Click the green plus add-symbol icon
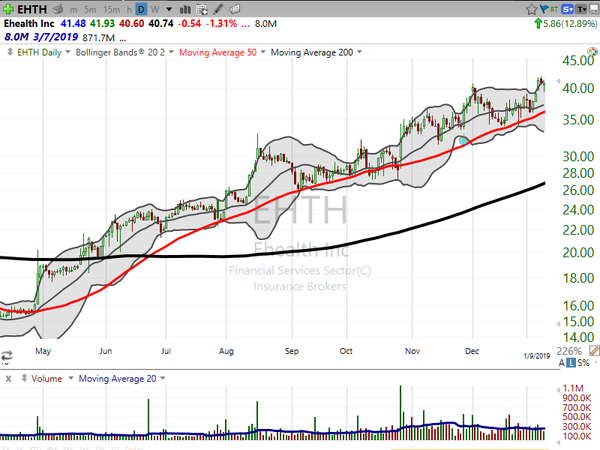This screenshot has width=600, height=450. click(x=8, y=9)
